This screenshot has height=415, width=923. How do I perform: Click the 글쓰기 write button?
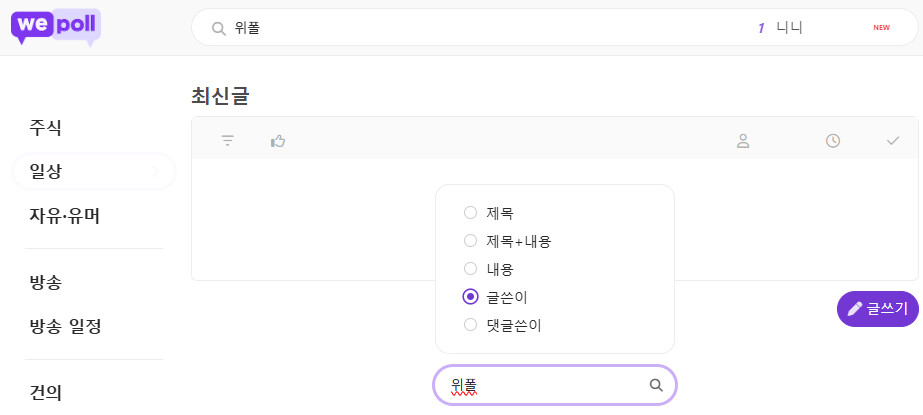(877, 309)
